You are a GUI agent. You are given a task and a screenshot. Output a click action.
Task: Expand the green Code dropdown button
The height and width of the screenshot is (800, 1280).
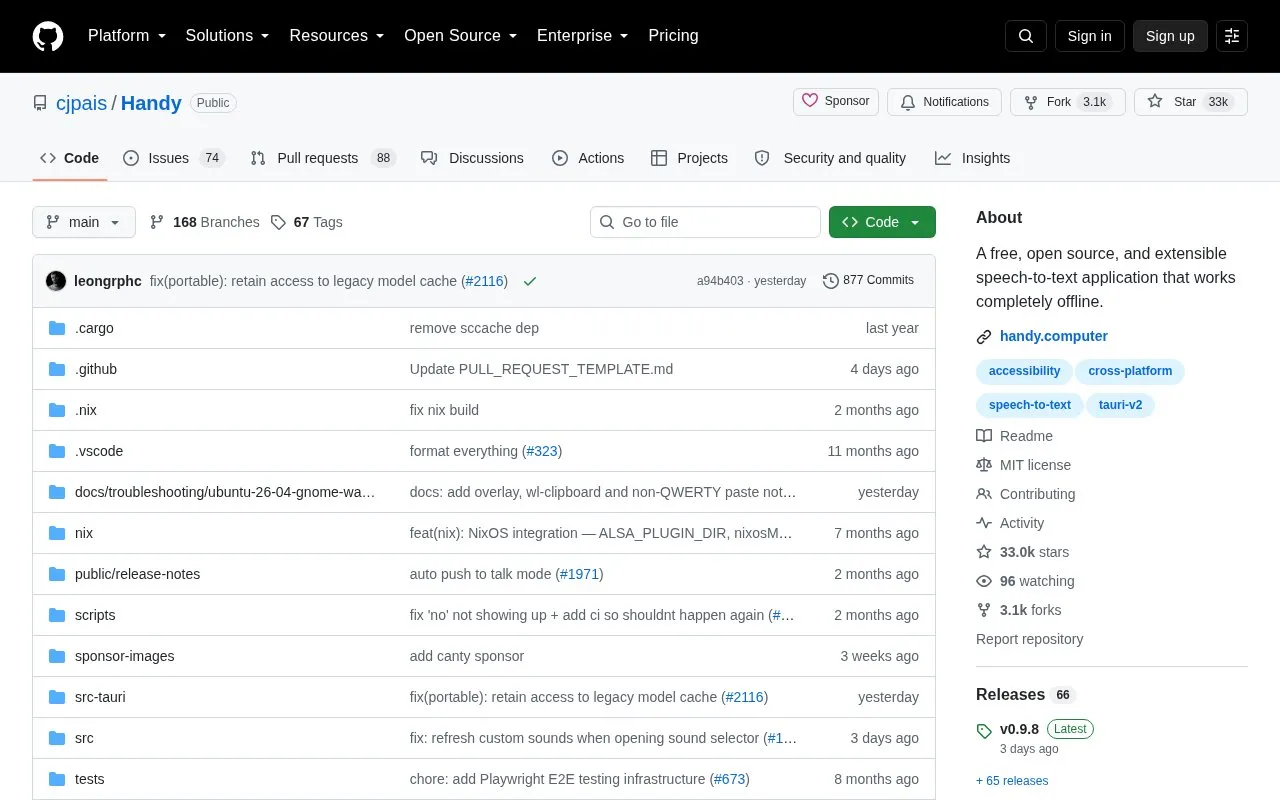pyautogui.click(x=882, y=222)
